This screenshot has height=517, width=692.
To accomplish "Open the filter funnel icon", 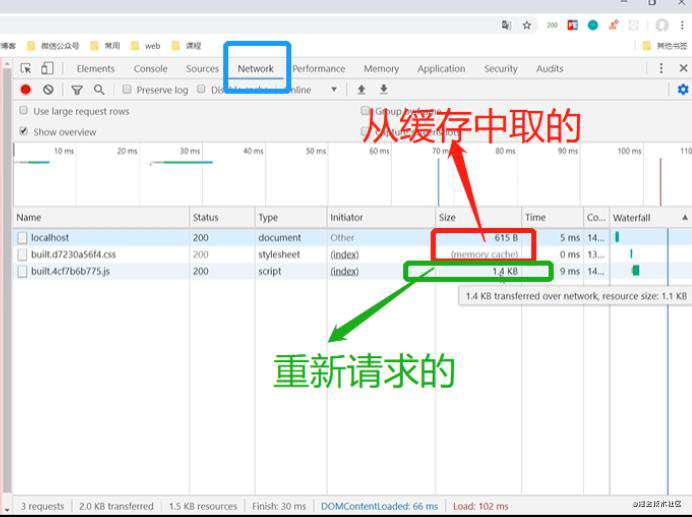I will pos(77,90).
